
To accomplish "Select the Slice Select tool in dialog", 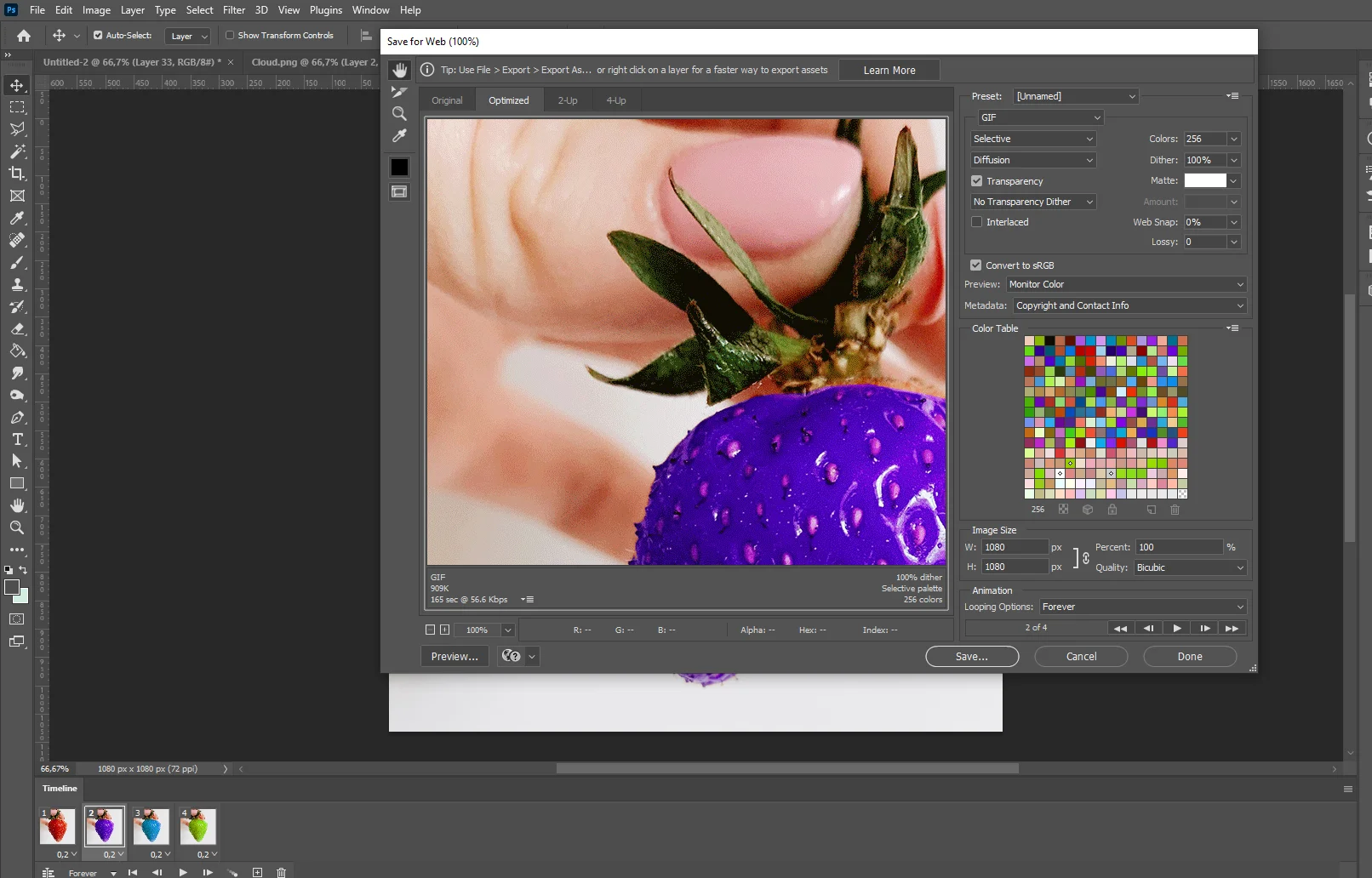I will (399, 92).
